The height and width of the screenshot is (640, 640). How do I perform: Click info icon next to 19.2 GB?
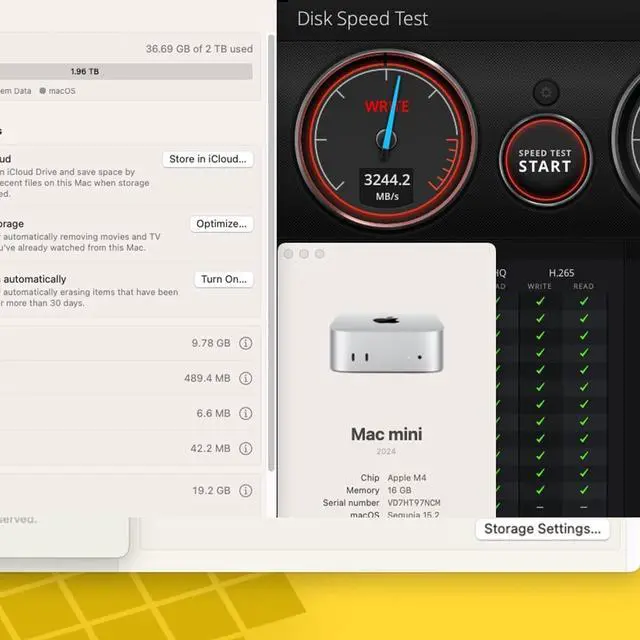pyautogui.click(x=246, y=491)
